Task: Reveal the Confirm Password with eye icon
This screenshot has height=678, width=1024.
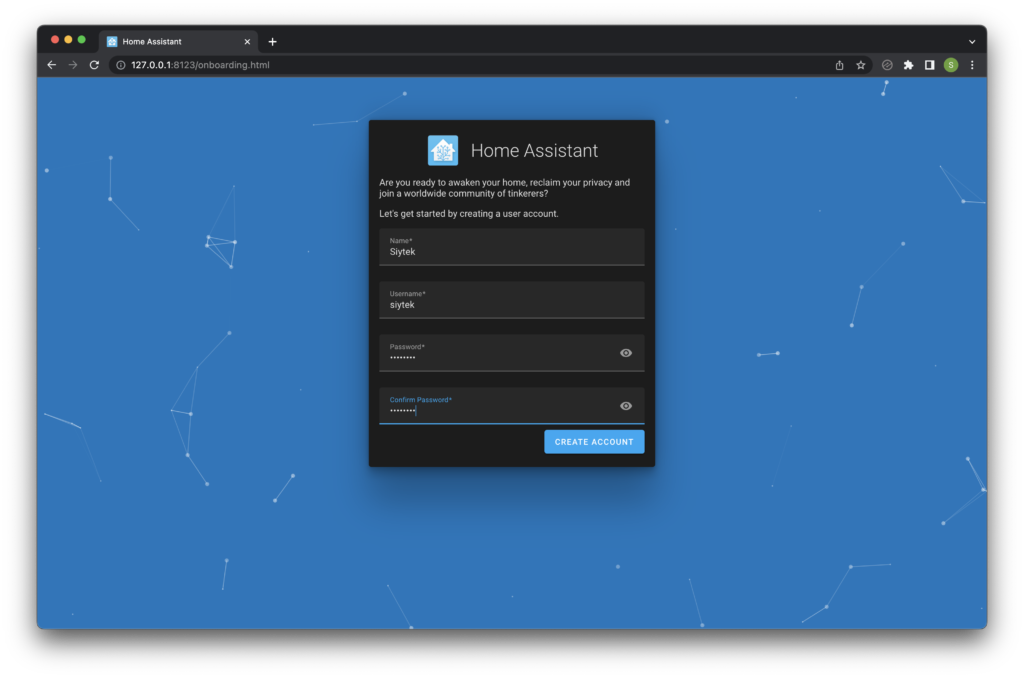Action: (x=626, y=406)
